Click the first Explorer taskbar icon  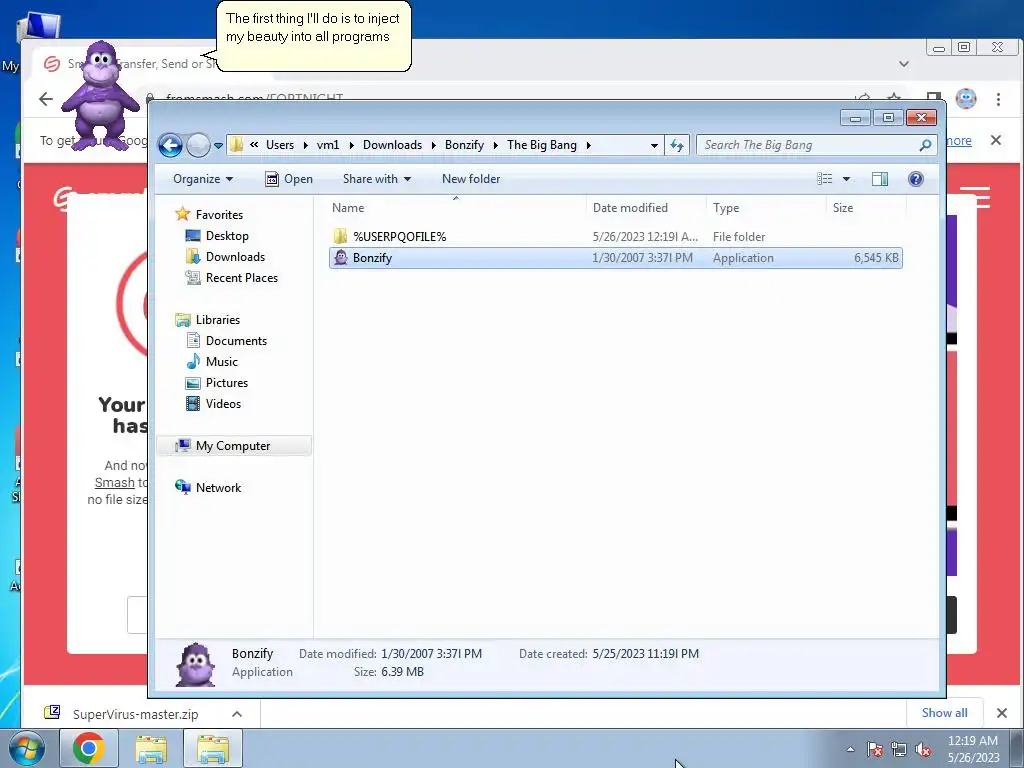[151, 748]
